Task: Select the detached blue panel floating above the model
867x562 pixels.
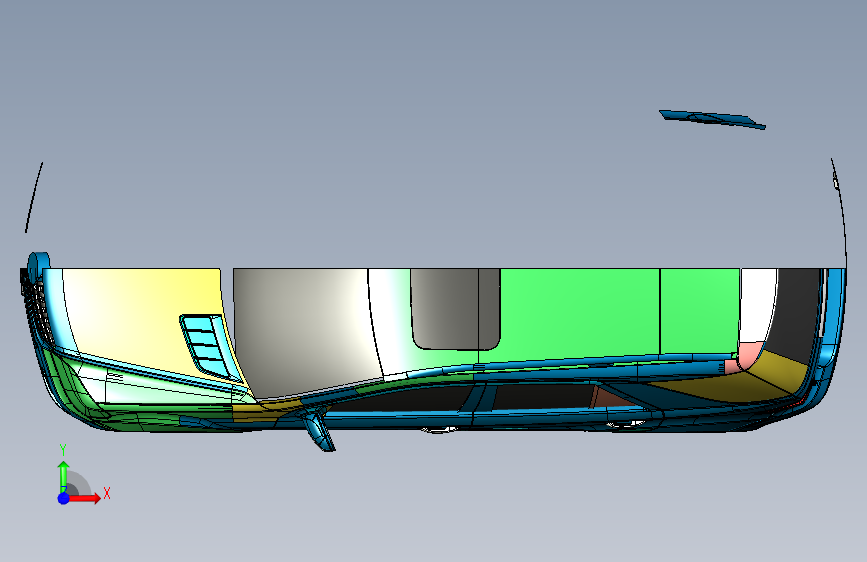Action: click(713, 119)
